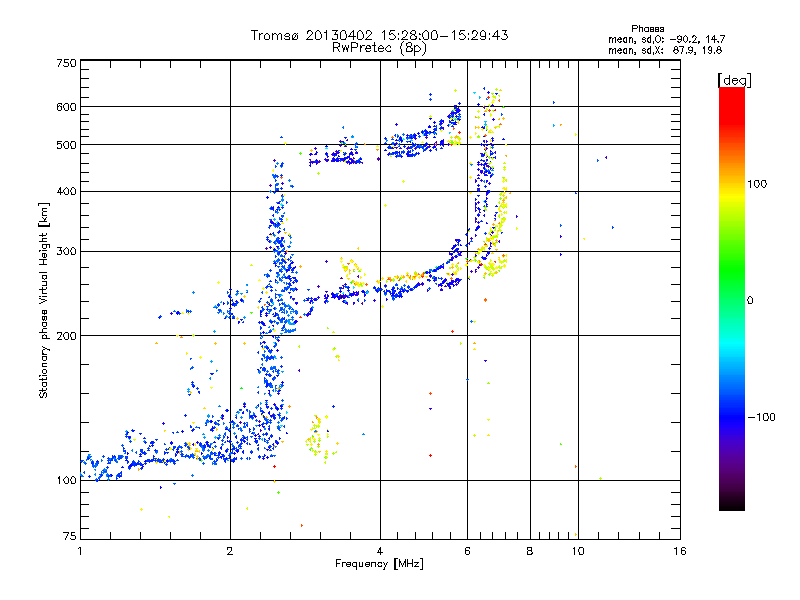Click the colorbar '-100' tick label

[761, 417]
